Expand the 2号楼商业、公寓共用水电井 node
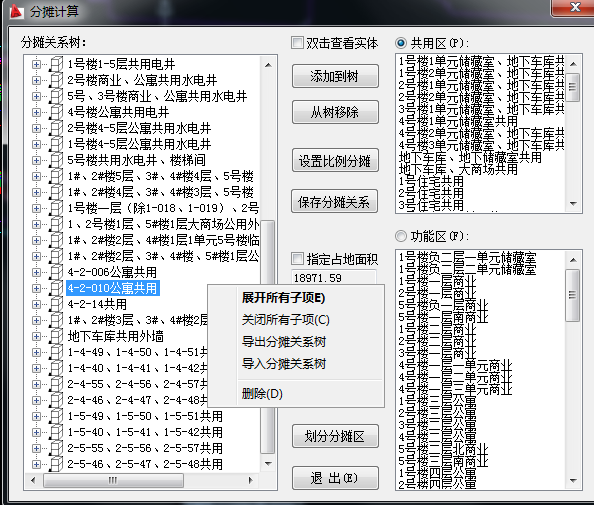This screenshot has height=505, width=594. coord(36,80)
